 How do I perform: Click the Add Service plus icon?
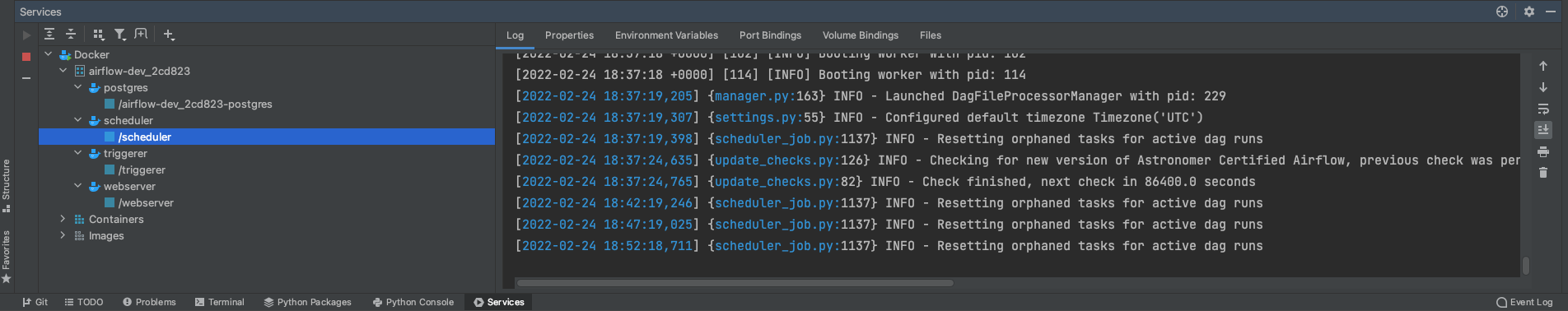(x=169, y=34)
